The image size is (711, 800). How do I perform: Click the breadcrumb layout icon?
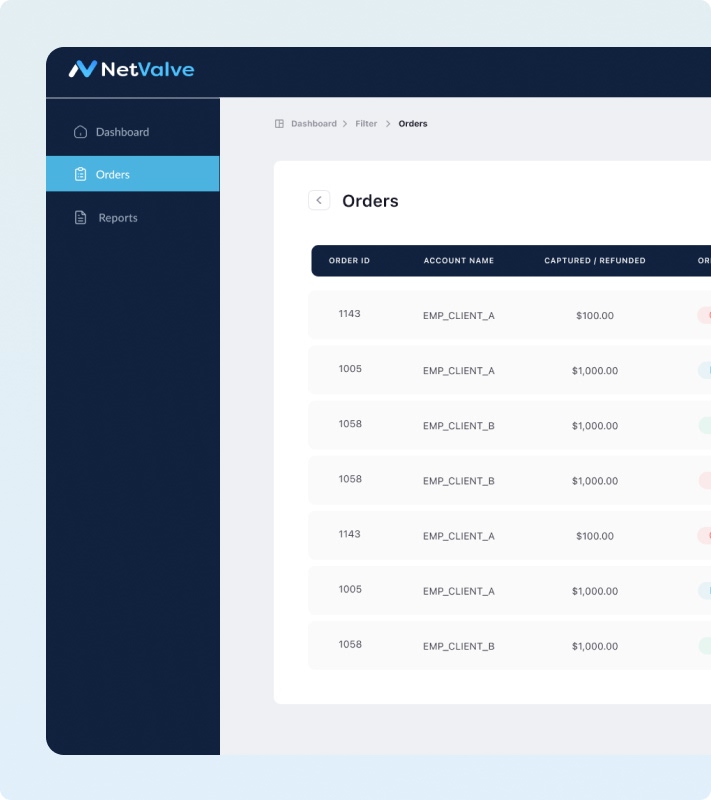[279, 123]
